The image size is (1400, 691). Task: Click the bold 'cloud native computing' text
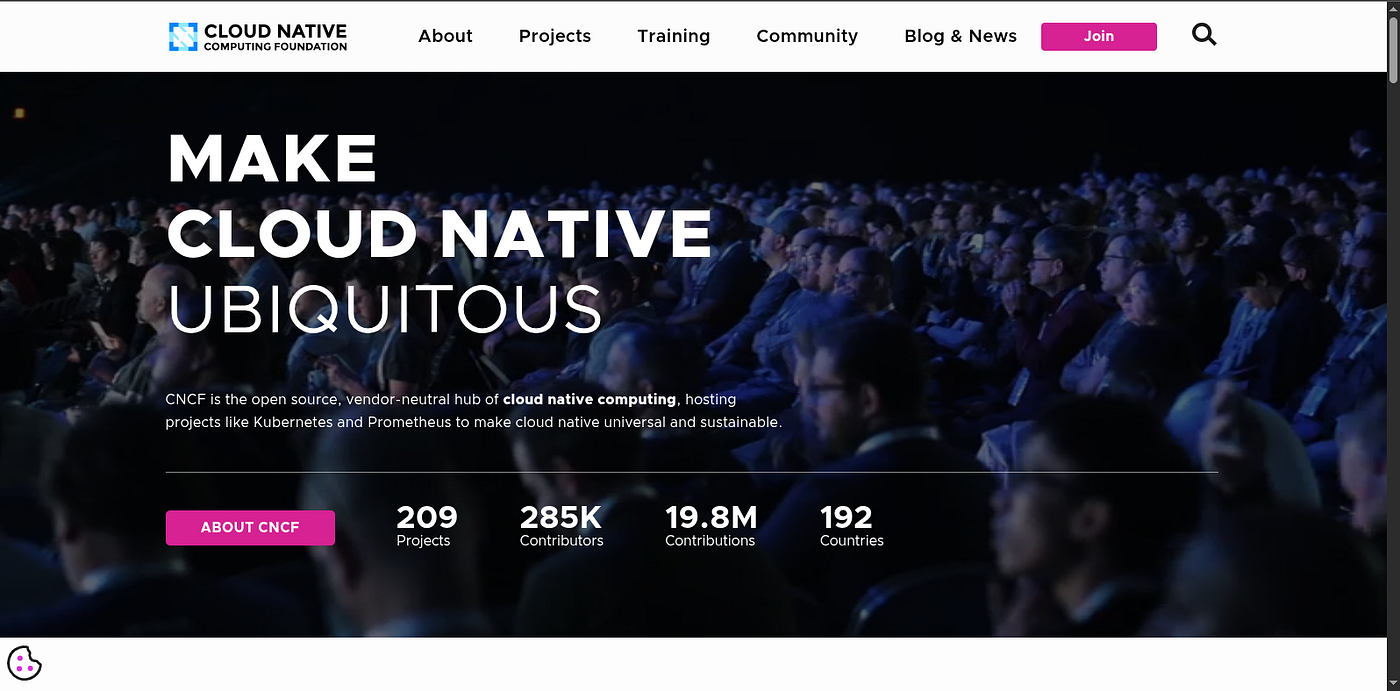[590, 399]
